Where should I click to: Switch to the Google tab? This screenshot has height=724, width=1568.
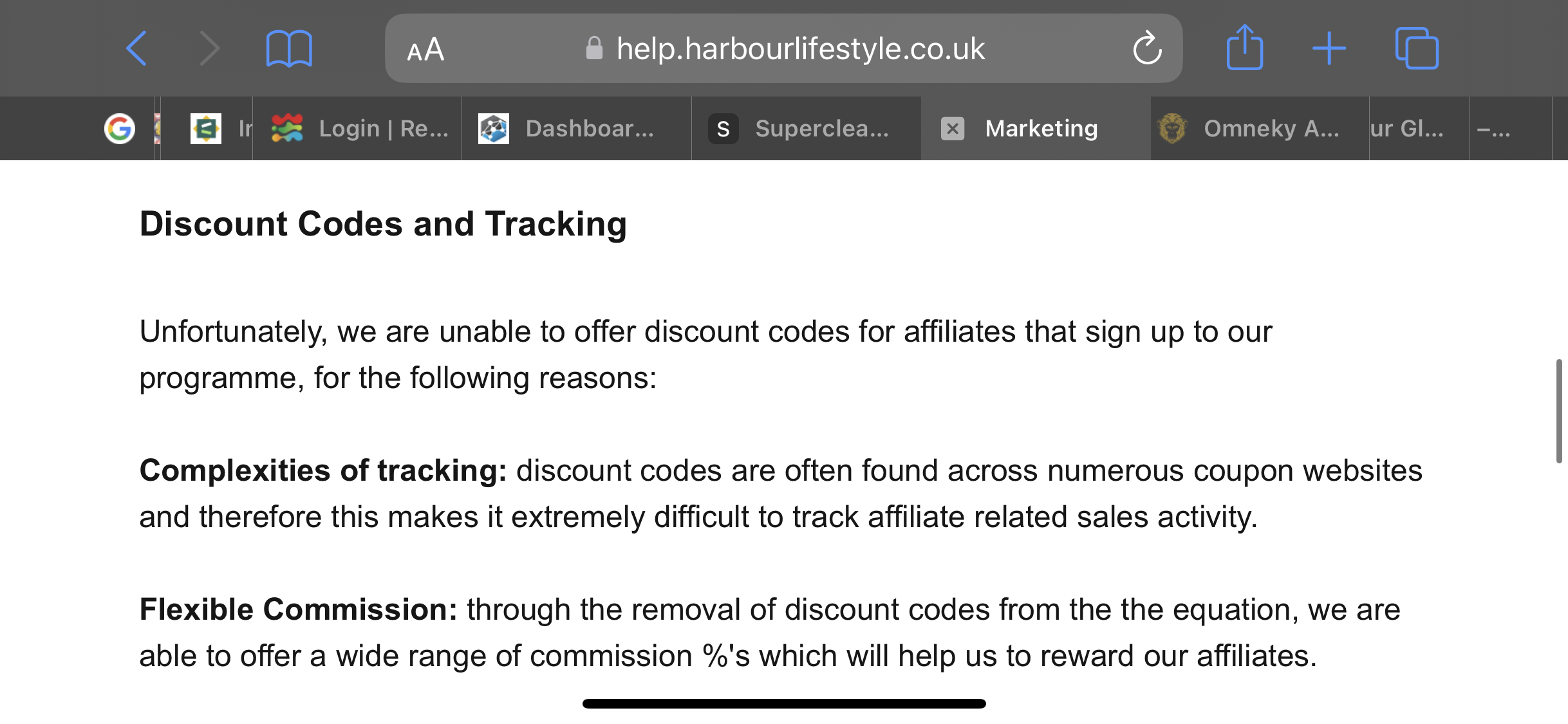(120, 129)
